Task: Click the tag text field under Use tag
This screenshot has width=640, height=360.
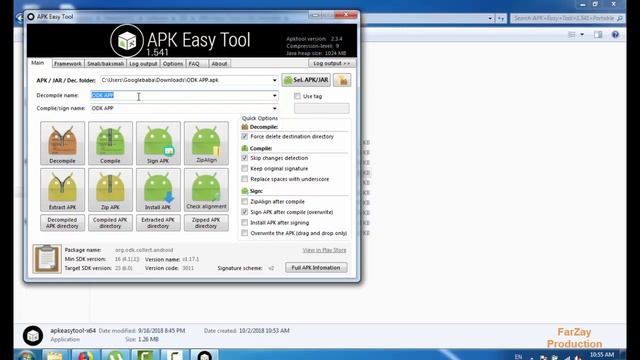Action: 322,108
